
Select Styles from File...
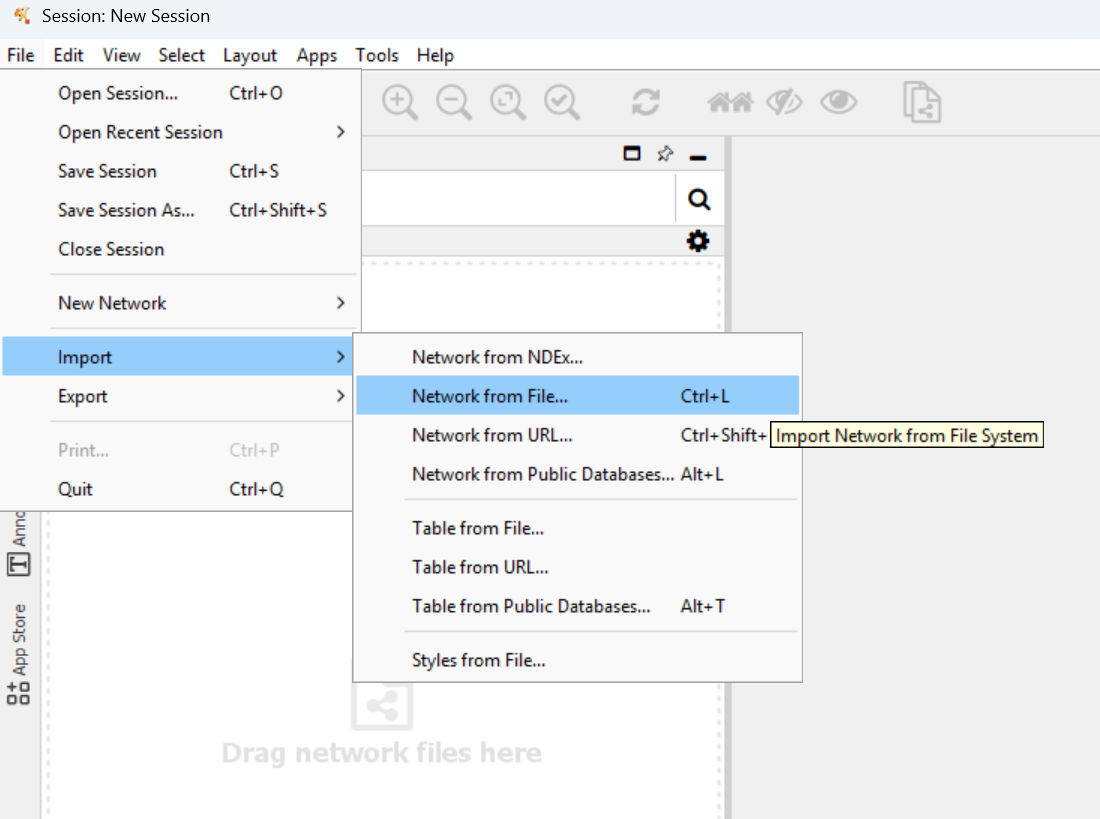tap(577, 660)
